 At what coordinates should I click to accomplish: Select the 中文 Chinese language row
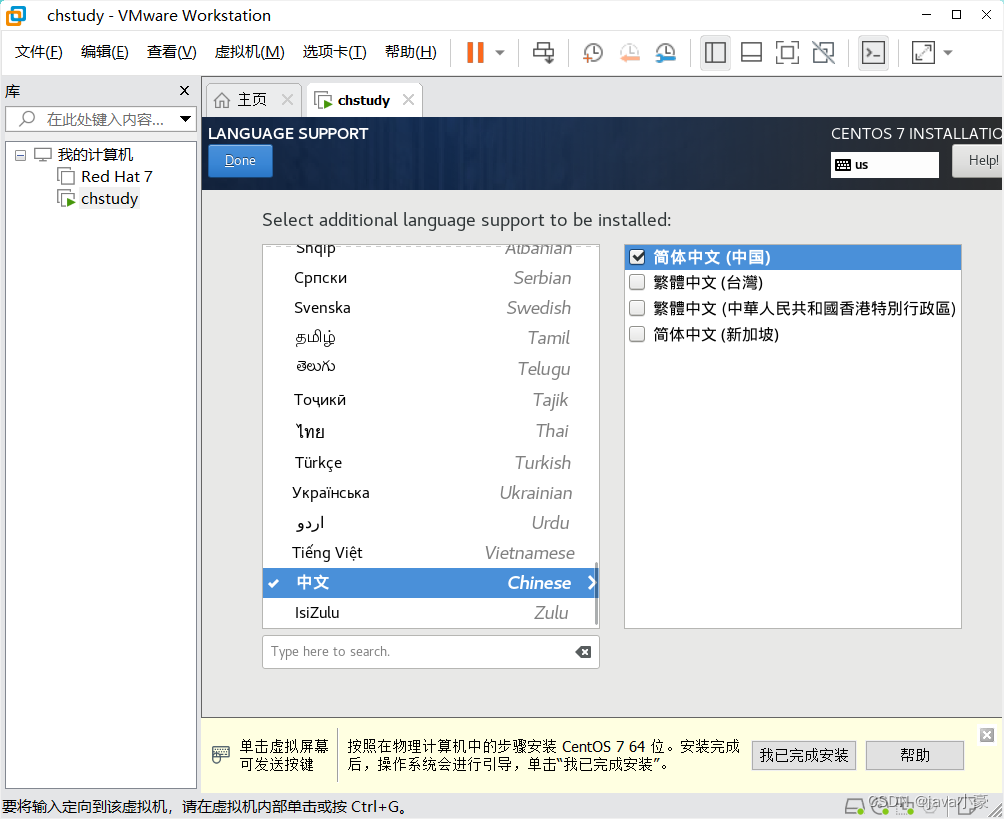pyautogui.click(x=429, y=583)
